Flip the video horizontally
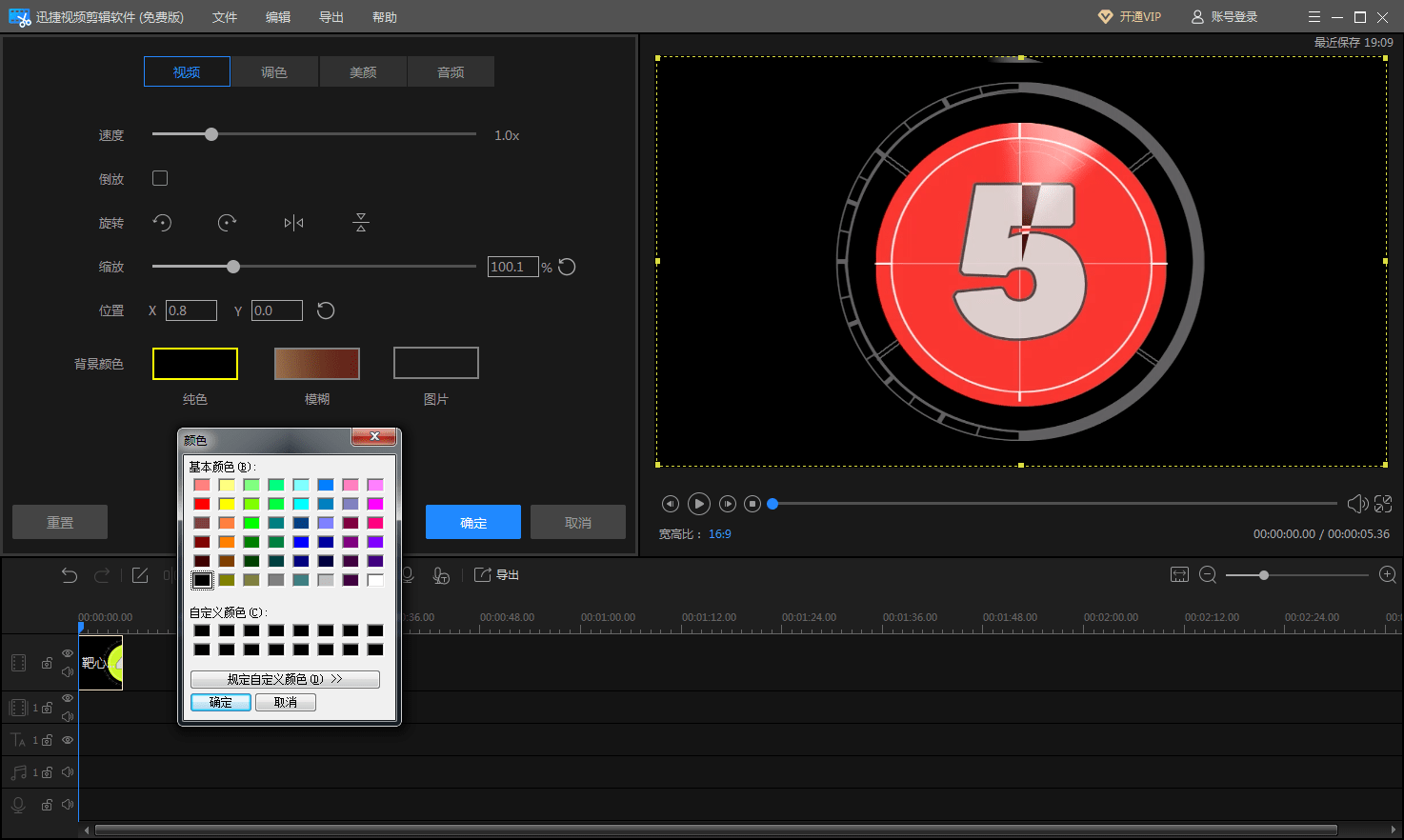1404x840 pixels. tap(293, 223)
